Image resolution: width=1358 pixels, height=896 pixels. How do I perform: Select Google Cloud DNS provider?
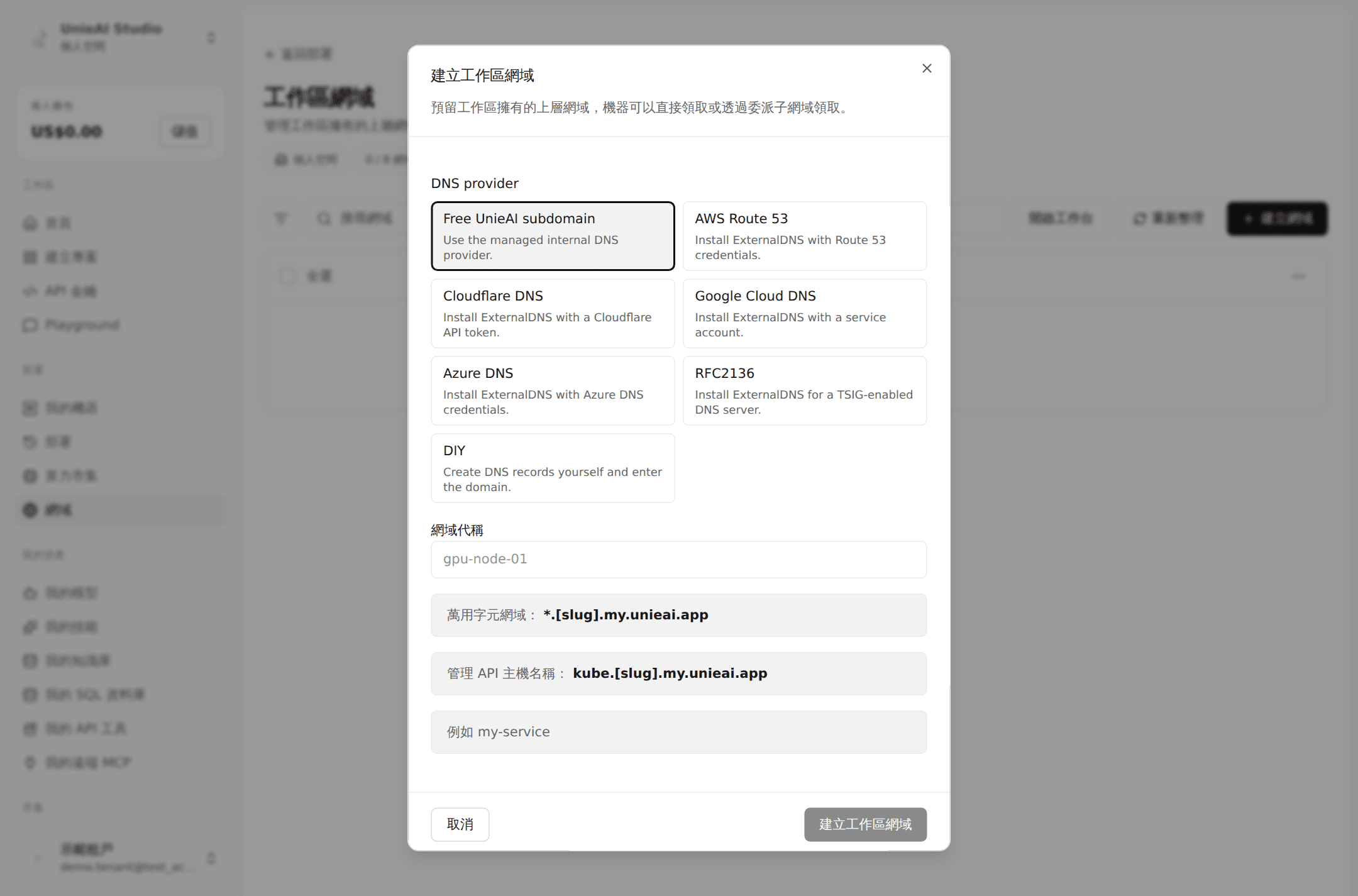pos(804,313)
